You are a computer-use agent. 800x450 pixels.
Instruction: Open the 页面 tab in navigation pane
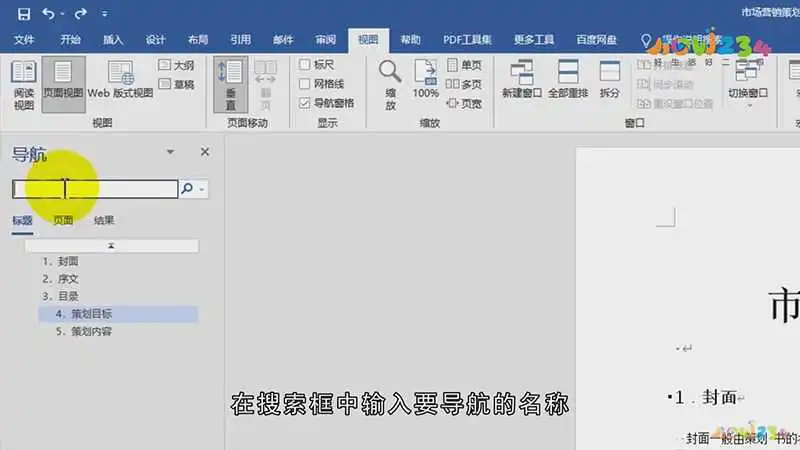(63, 221)
